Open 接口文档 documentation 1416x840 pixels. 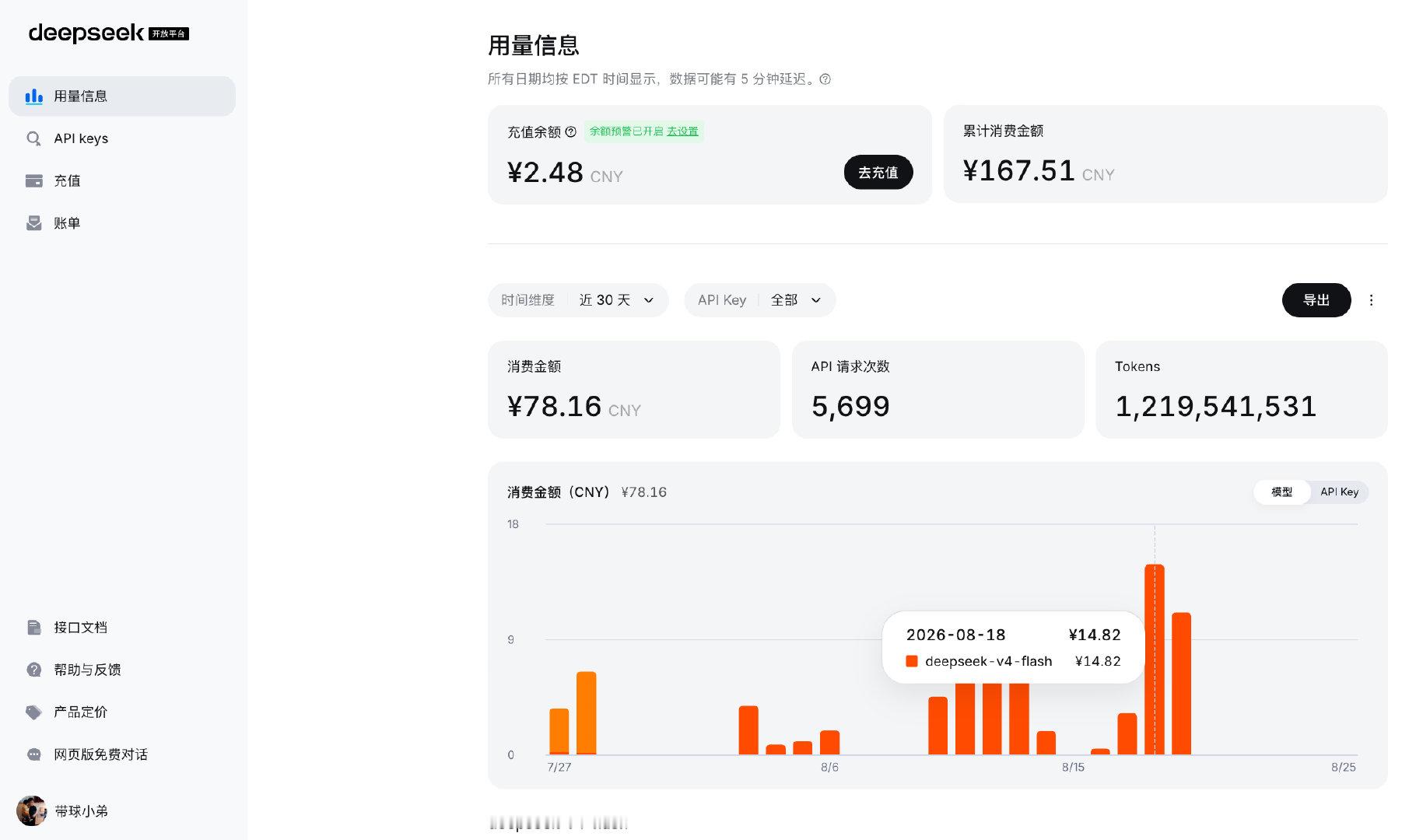[122, 628]
